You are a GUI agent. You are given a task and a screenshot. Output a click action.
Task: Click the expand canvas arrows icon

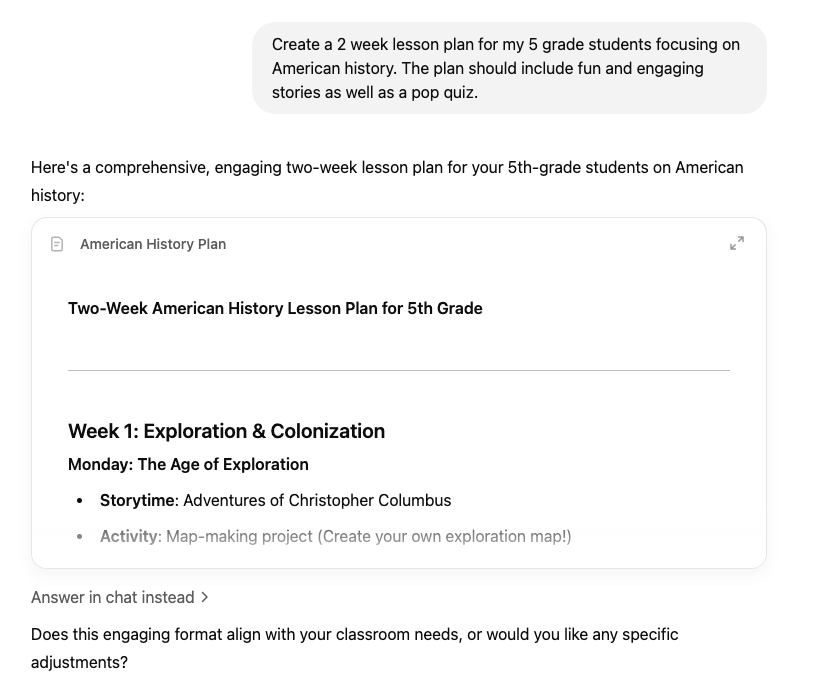click(x=737, y=243)
